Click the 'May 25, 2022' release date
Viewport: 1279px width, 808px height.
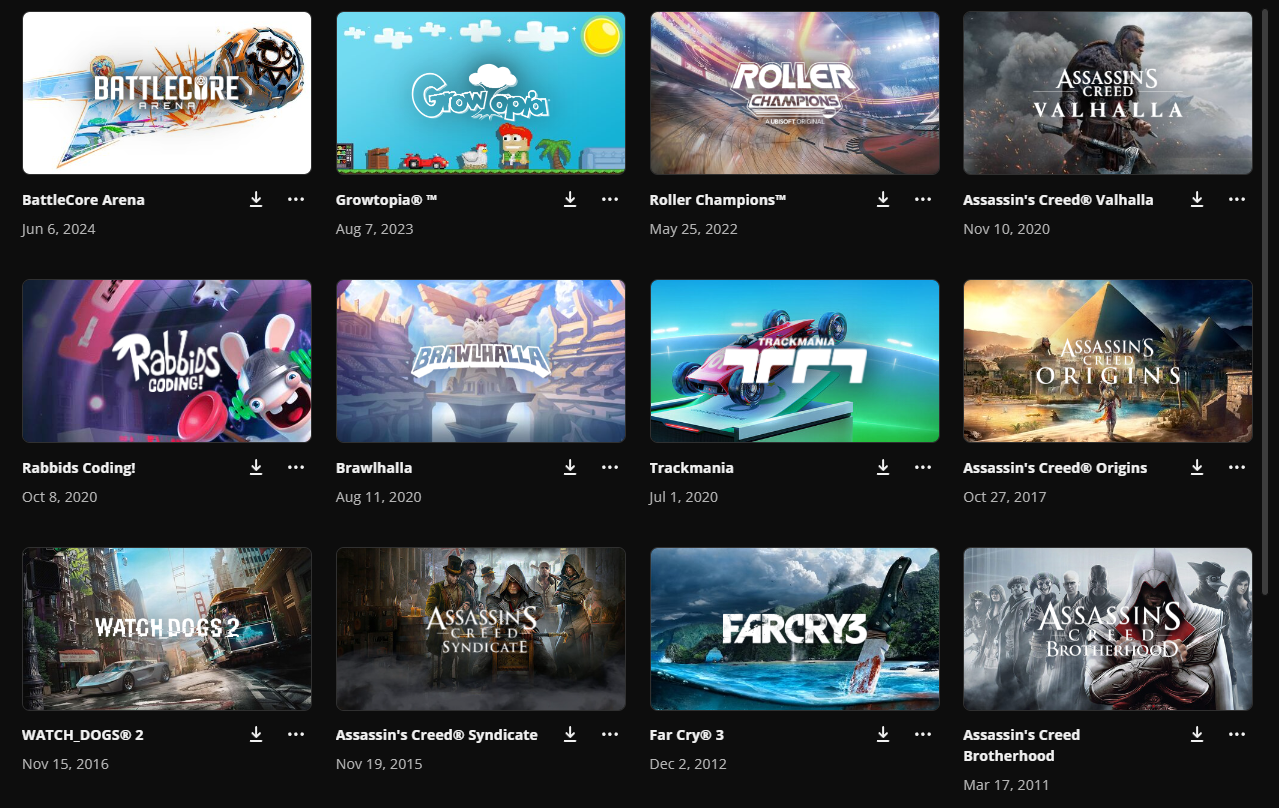694,229
